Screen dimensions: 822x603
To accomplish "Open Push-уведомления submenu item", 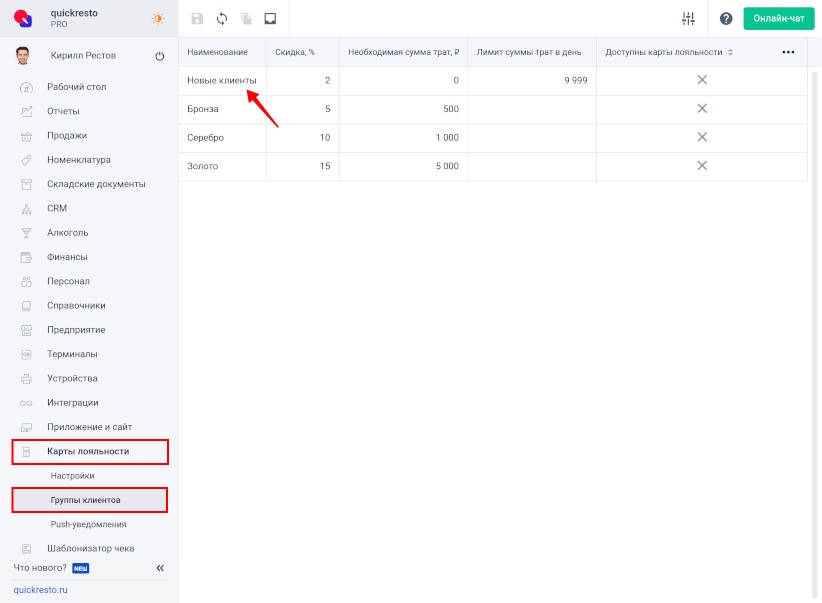I will [x=88, y=524].
